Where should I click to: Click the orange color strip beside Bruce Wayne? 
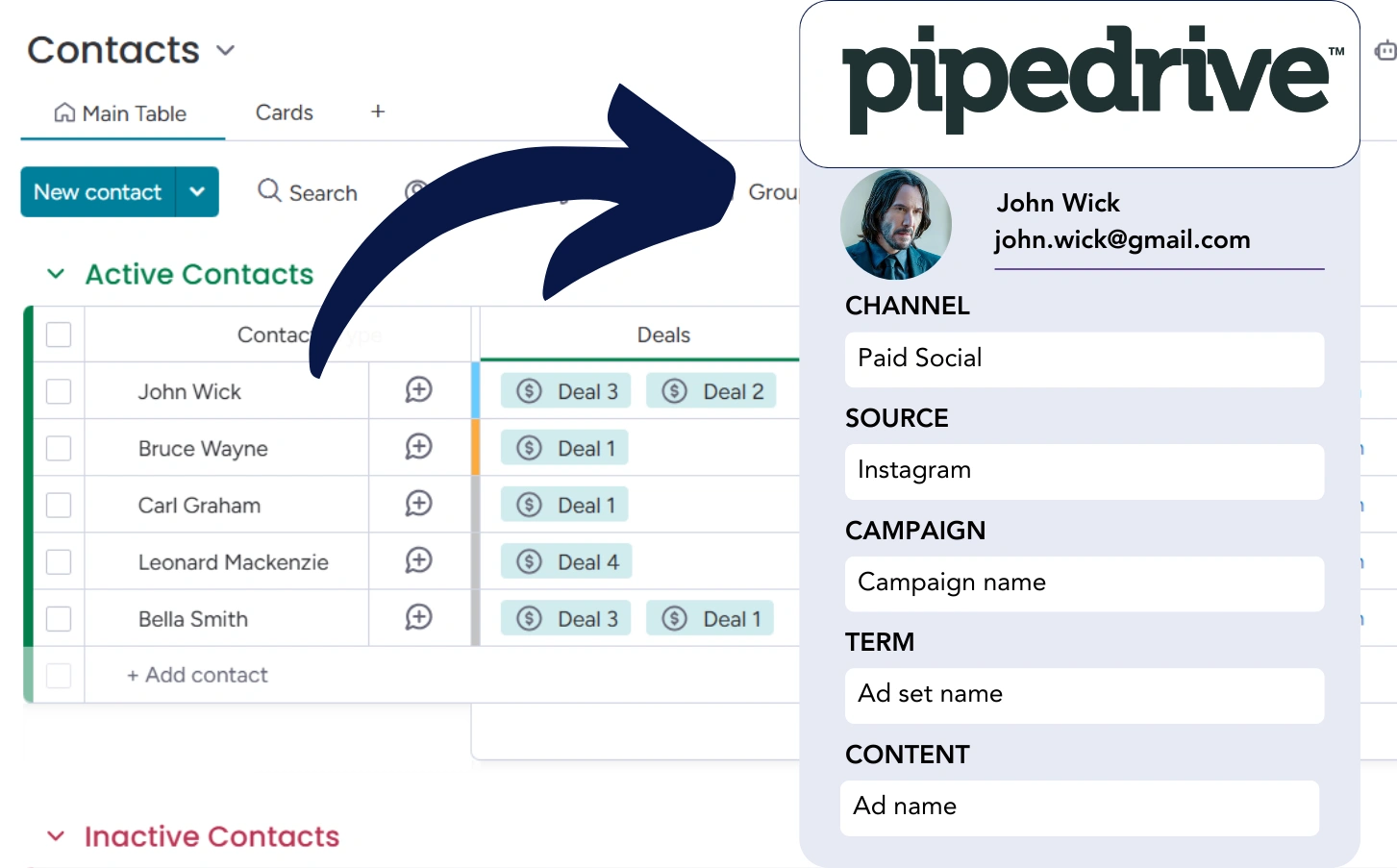coord(476,447)
